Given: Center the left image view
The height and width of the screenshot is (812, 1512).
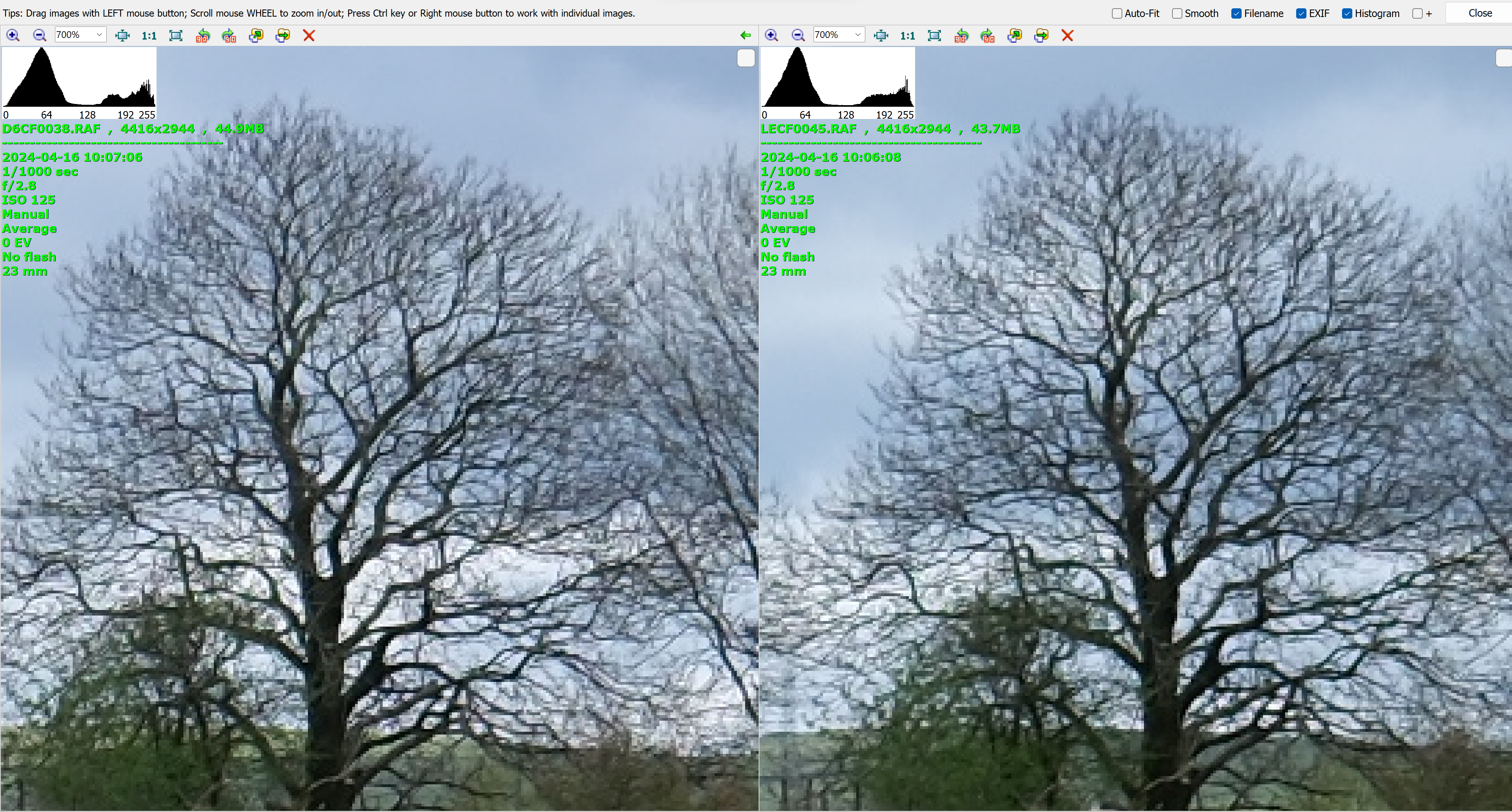Looking at the screenshot, I should click(122, 35).
